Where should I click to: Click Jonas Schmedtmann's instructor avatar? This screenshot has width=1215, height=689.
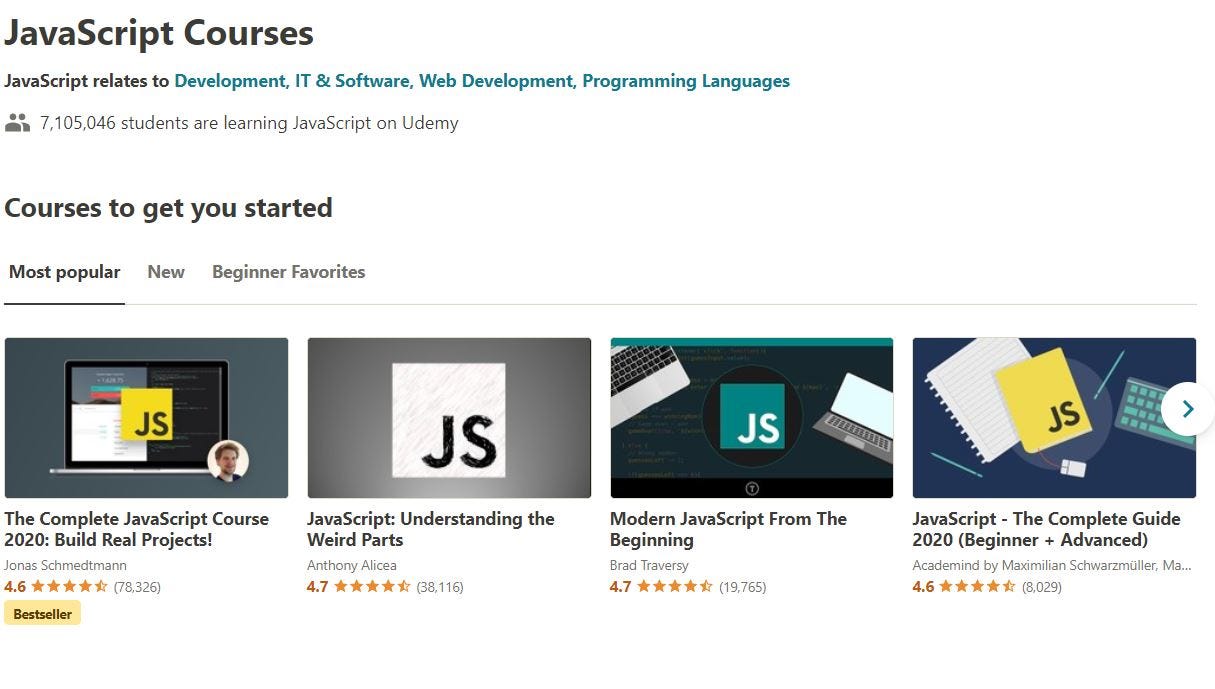tap(228, 461)
